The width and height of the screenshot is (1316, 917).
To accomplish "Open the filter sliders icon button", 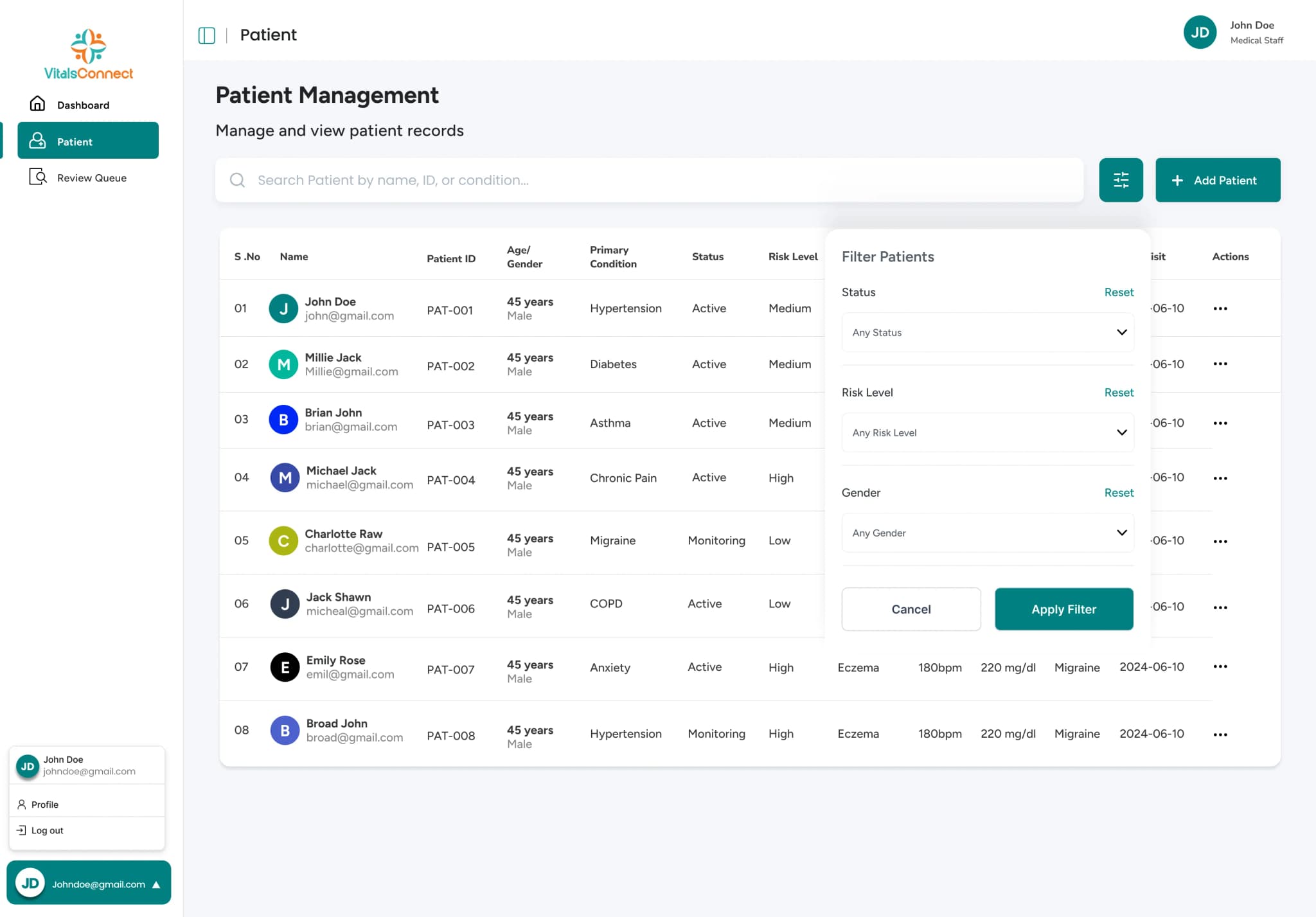I will coord(1121,180).
